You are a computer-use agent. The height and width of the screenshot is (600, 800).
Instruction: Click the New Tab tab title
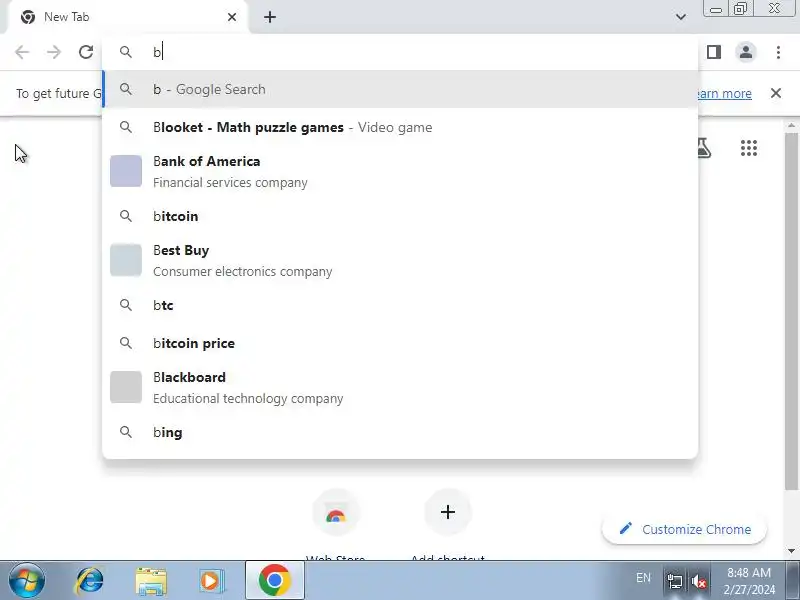[66, 17]
